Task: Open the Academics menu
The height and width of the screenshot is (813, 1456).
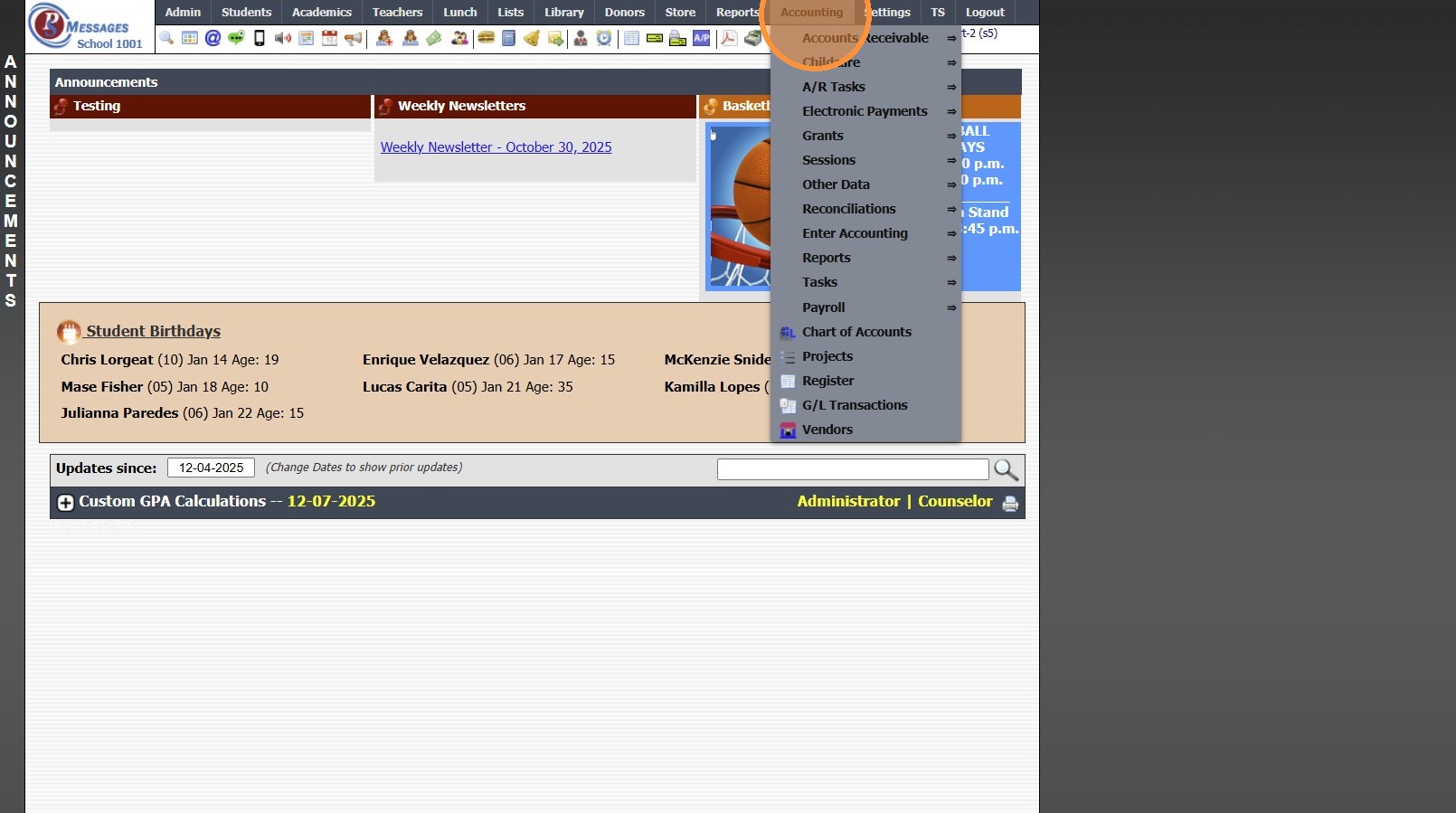Action: (x=322, y=13)
